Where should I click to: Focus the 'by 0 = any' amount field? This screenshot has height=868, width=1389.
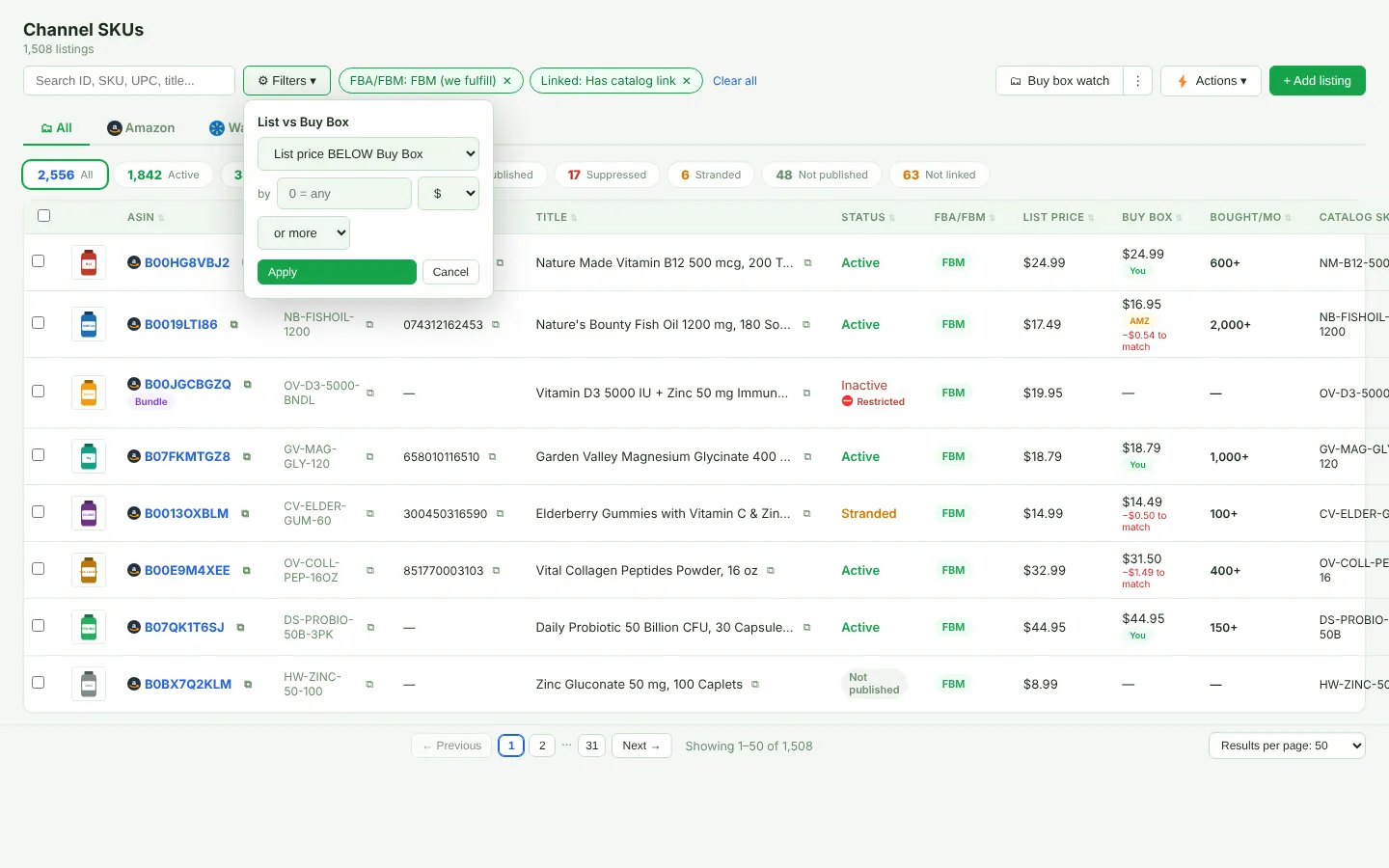point(344,194)
